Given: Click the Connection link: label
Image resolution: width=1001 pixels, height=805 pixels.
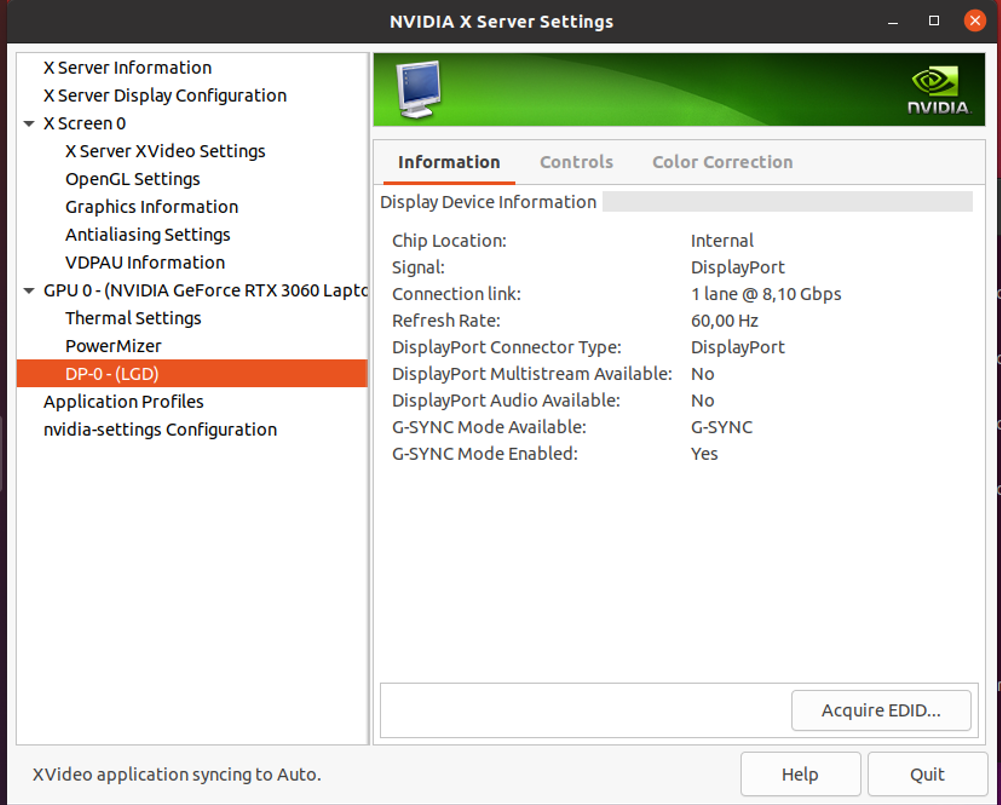Looking at the screenshot, I should (456, 294).
